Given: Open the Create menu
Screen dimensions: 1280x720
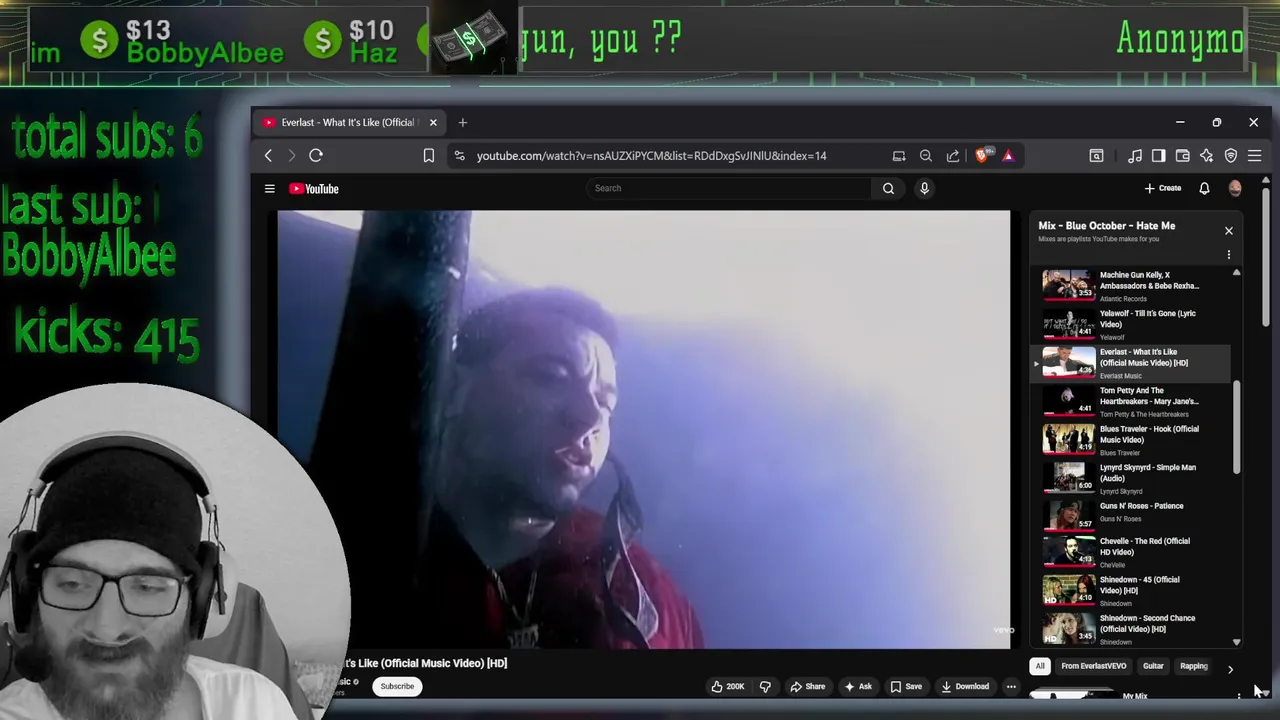Looking at the screenshot, I should coord(1163,188).
